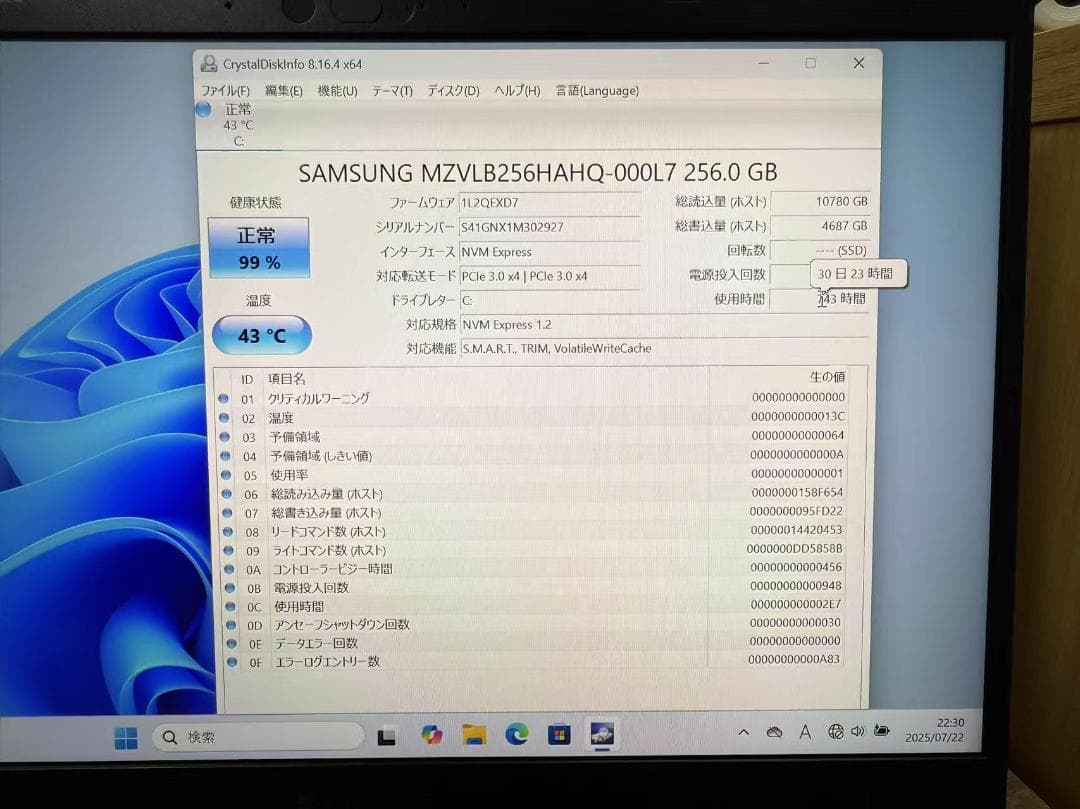The width and height of the screenshot is (1080, 809).
Task: Click the battery icon in system tray
Action: pos(882,732)
